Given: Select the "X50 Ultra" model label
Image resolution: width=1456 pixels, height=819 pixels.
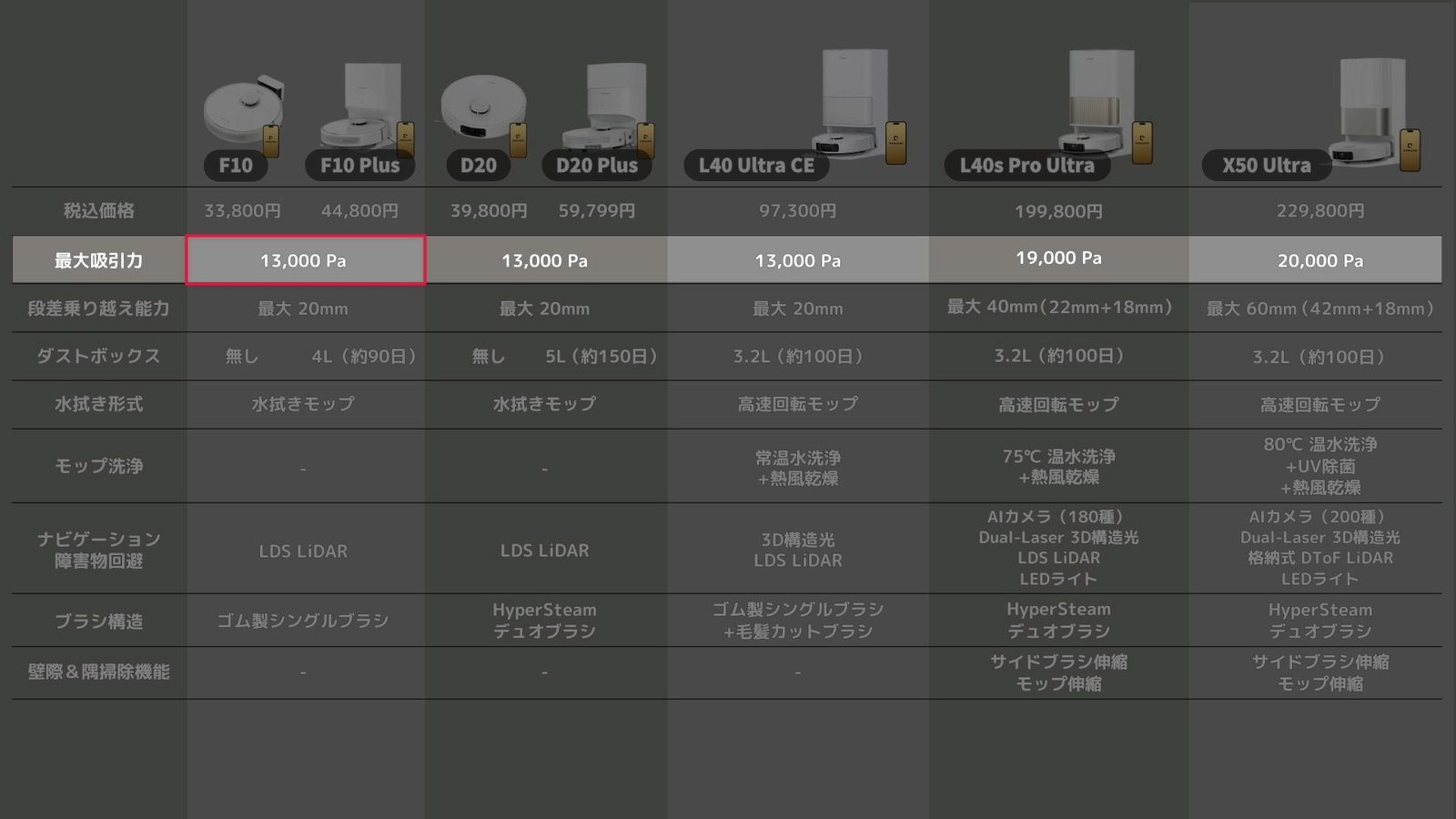Looking at the screenshot, I should pyautogui.click(x=1266, y=166).
